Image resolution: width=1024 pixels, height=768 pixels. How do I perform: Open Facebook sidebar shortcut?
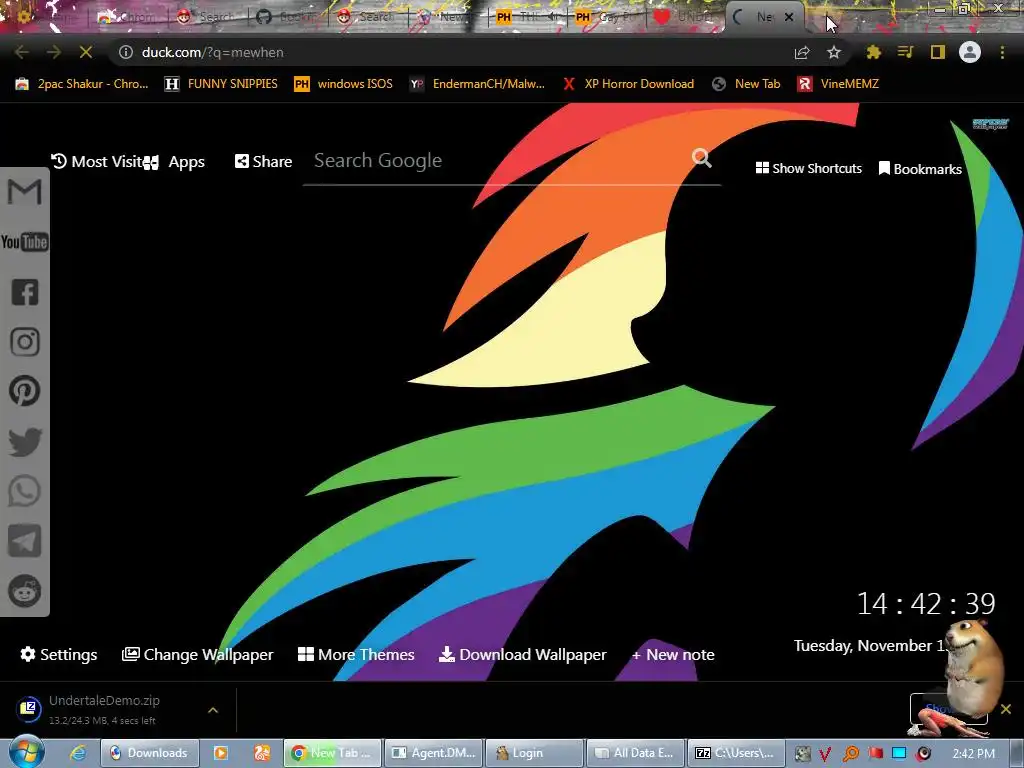pos(25,292)
